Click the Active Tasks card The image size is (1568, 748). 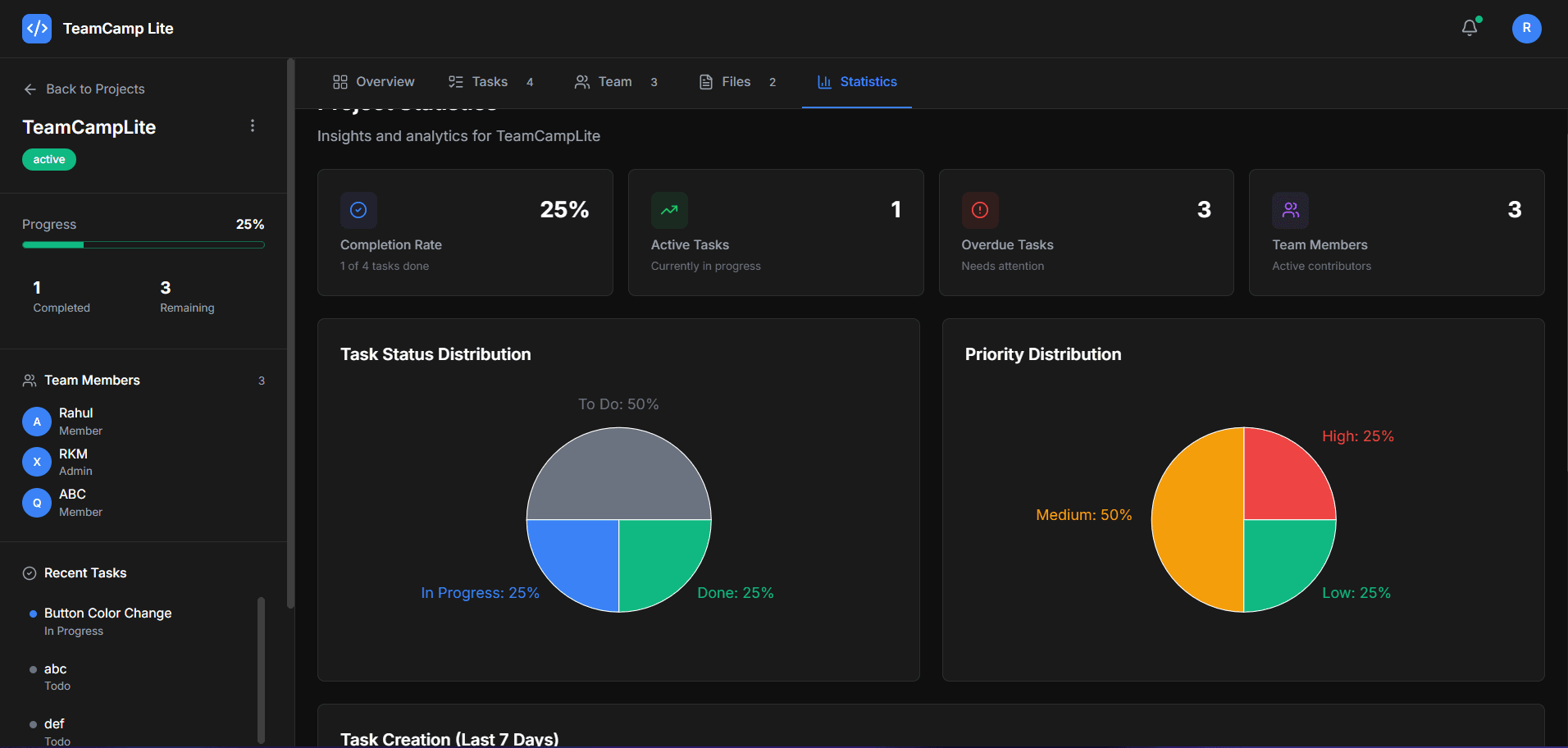[776, 232]
